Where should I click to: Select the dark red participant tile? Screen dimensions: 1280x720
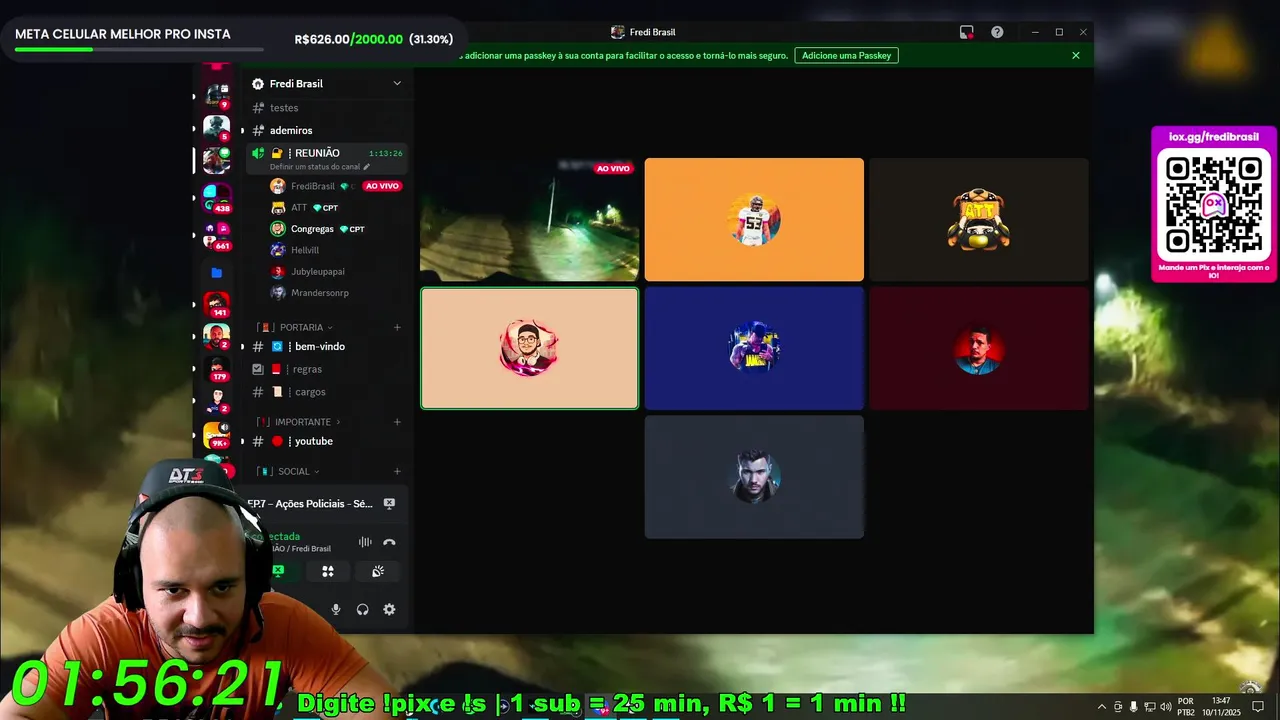click(978, 348)
